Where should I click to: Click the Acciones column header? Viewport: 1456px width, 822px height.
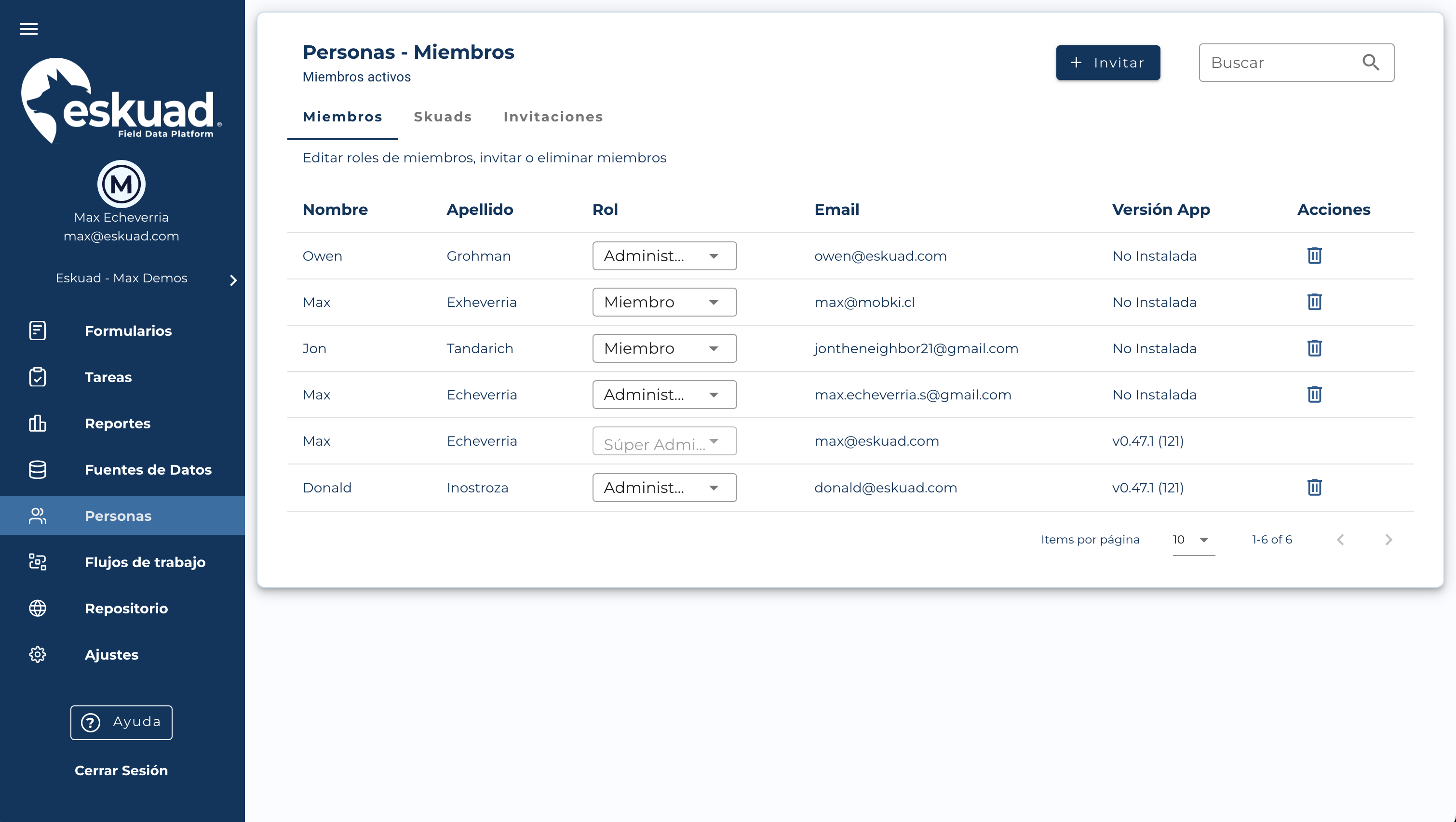click(x=1334, y=210)
